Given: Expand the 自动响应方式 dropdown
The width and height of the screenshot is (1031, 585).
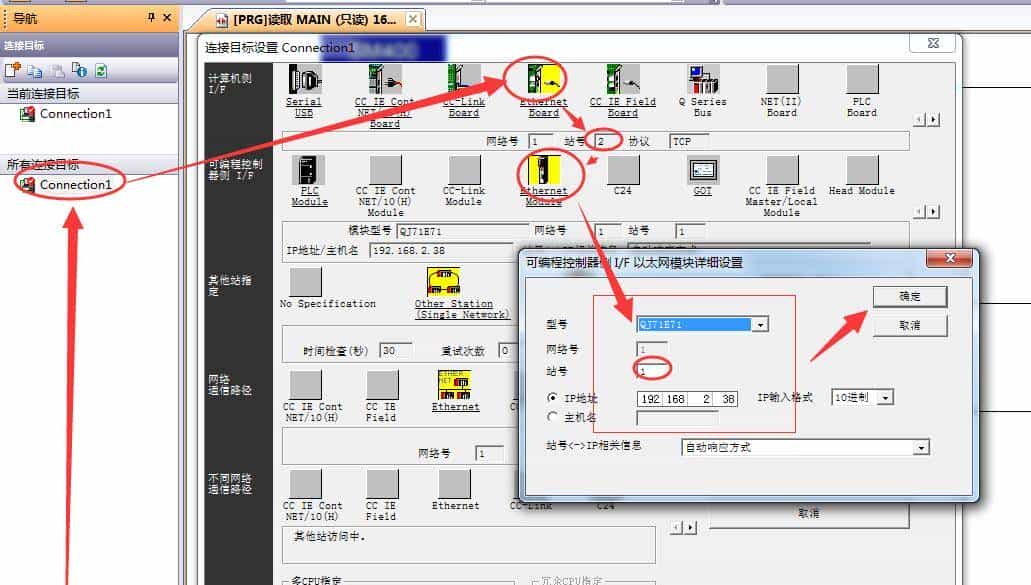Looking at the screenshot, I should [x=922, y=447].
